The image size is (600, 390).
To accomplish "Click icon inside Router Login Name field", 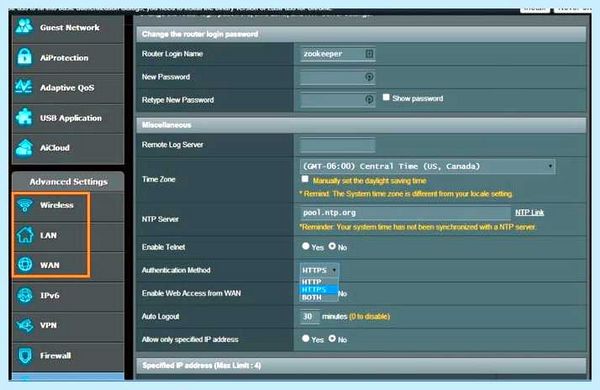I will coord(369,54).
